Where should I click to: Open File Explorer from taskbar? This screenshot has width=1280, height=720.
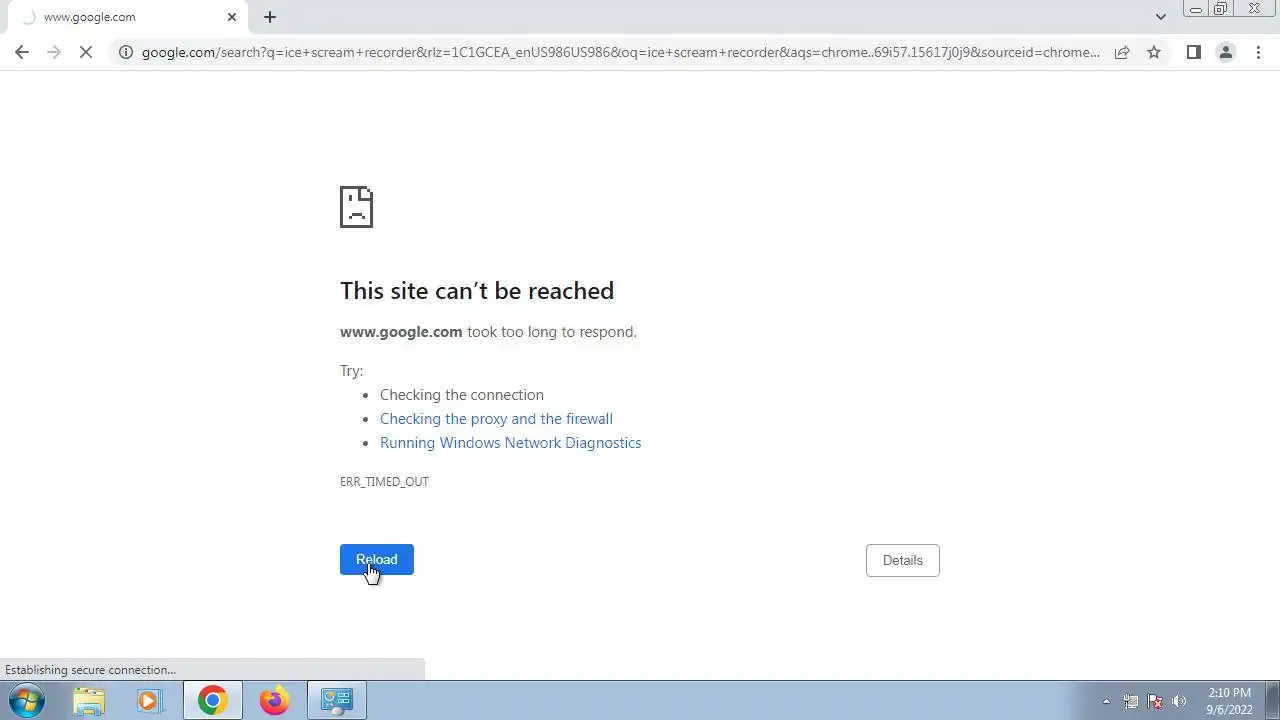[89, 701]
